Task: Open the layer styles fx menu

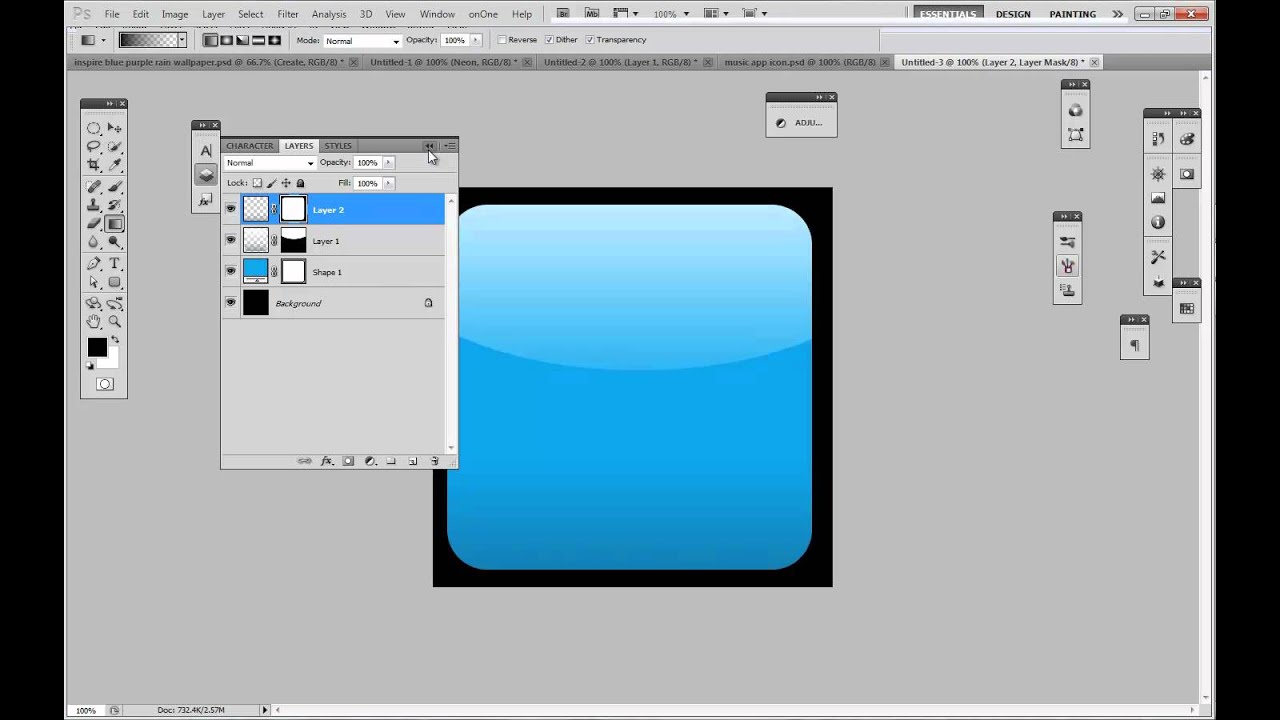Action: [326, 460]
